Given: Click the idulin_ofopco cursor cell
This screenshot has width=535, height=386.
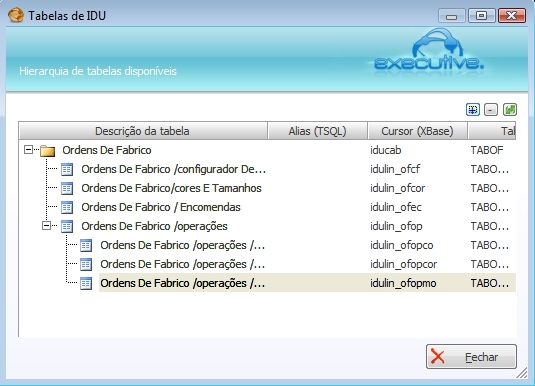Looking at the screenshot, I should click(402, 245).
